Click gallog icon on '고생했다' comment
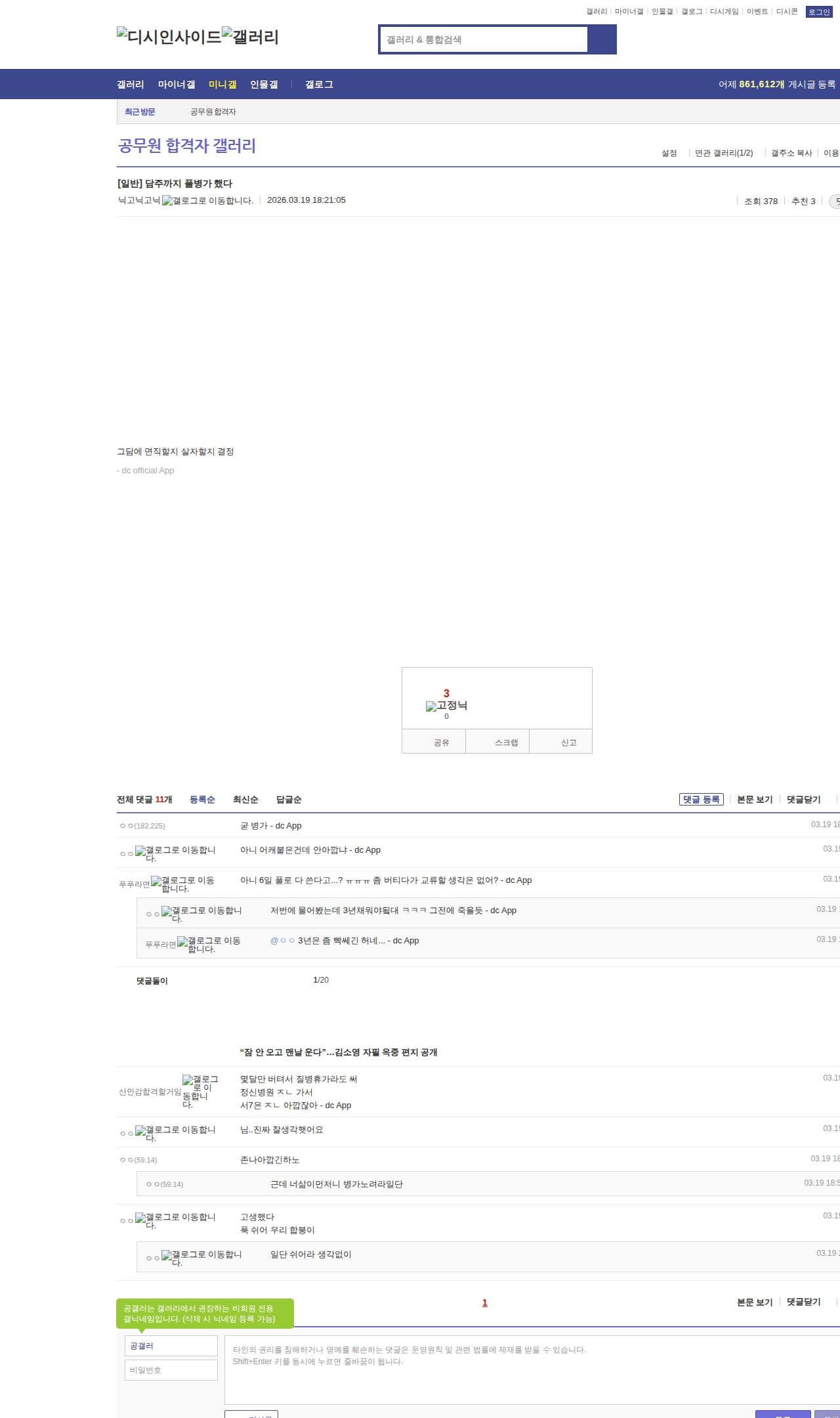840x1418 pixels. 175,1221
